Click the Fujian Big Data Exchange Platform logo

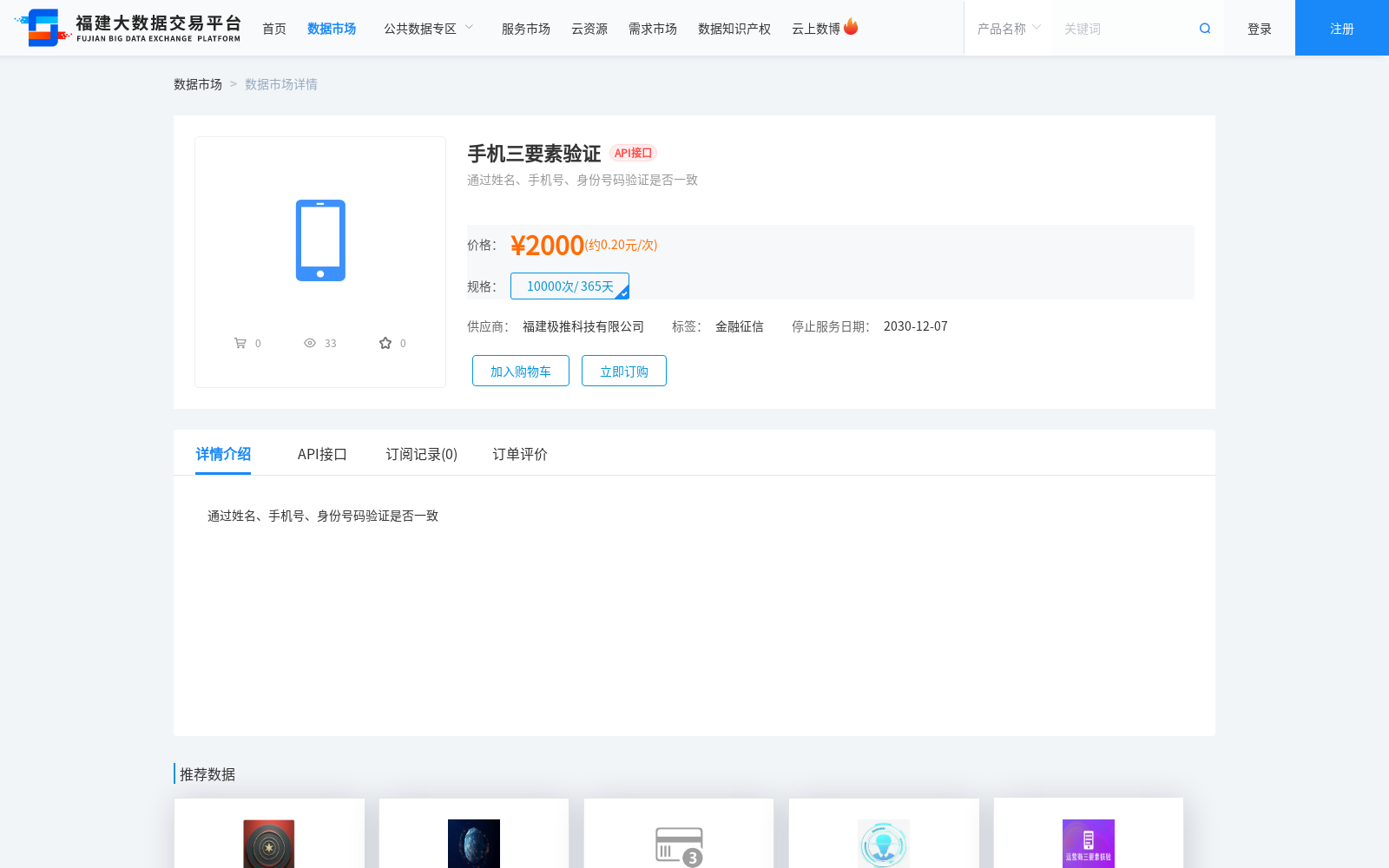128,28
